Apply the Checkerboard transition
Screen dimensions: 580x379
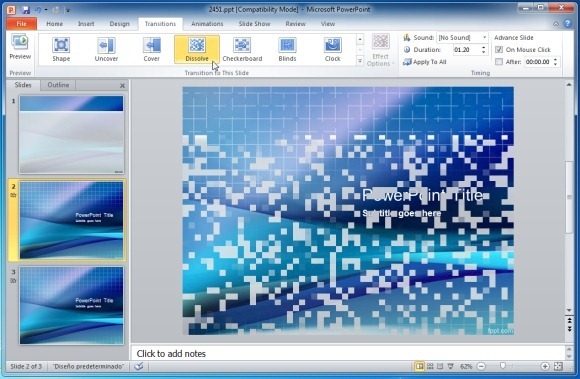[242, 49]
